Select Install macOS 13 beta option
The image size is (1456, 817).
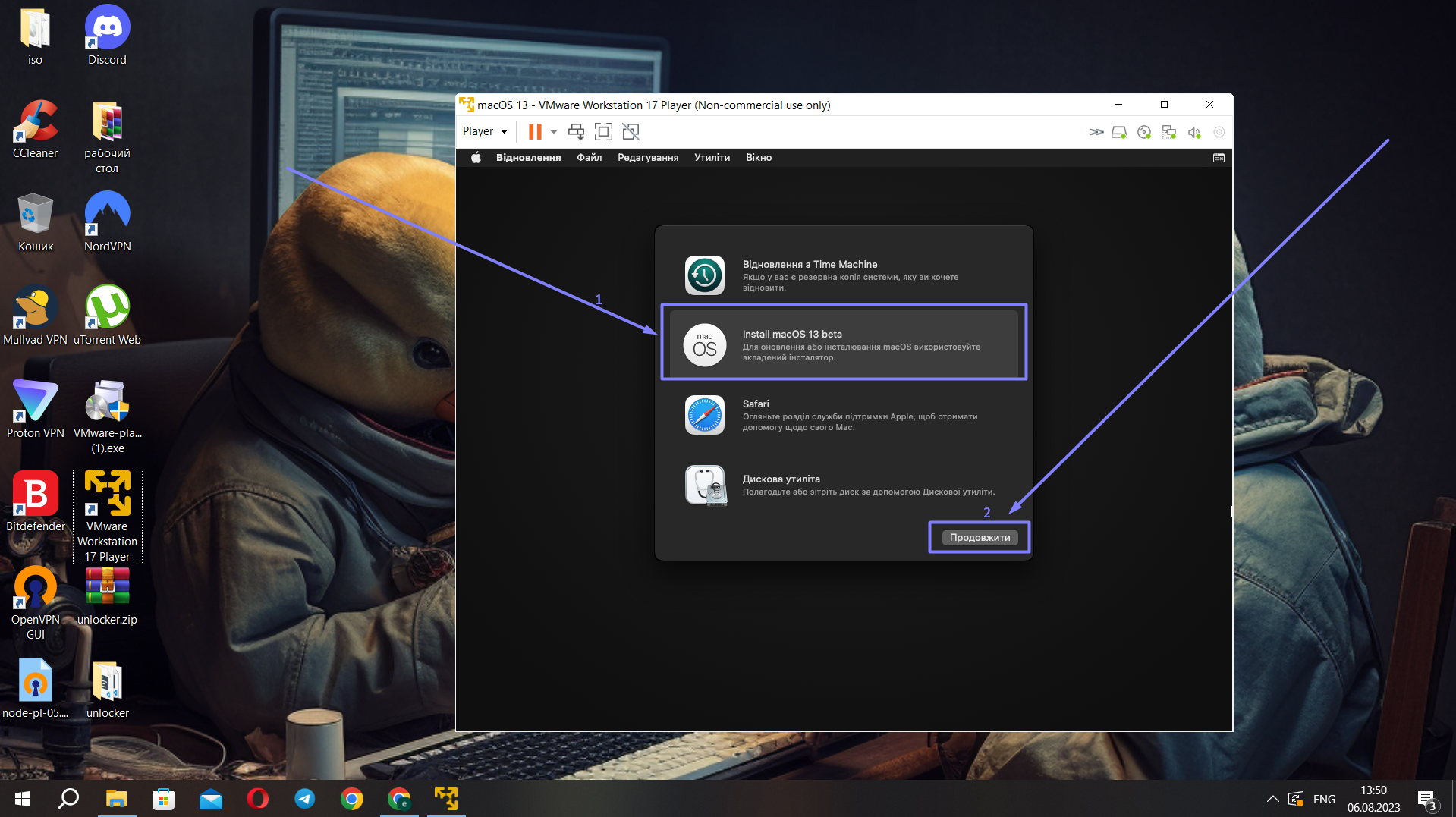tap(844, 345)
